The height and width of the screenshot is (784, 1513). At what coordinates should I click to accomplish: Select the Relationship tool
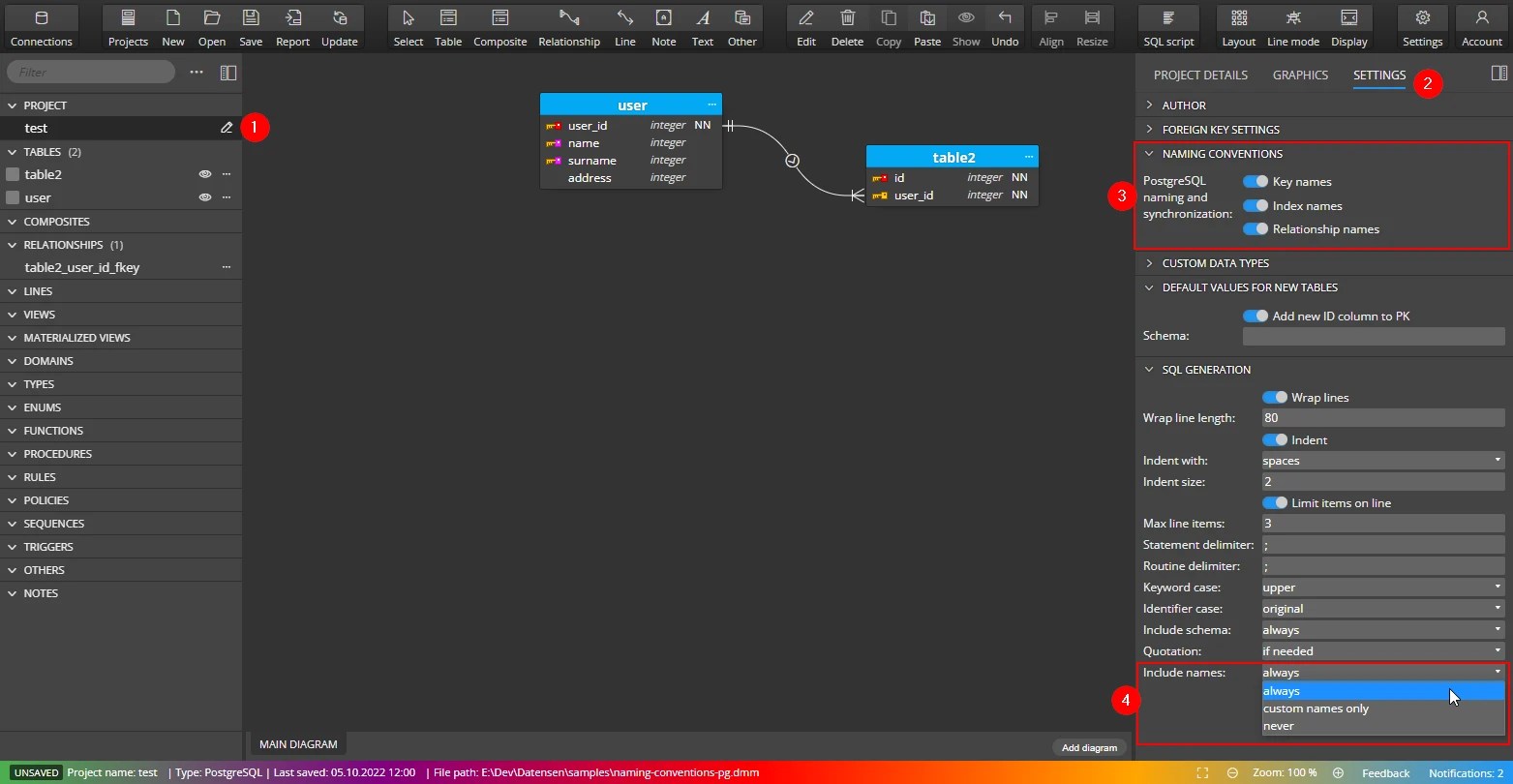(569, 24)
